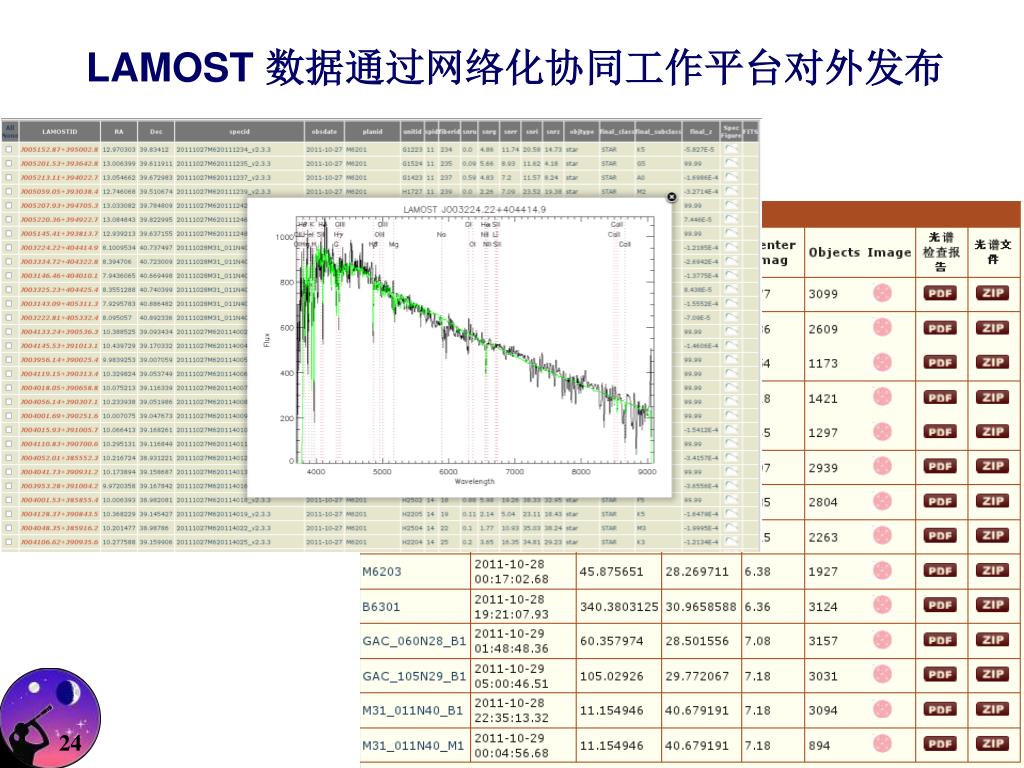Open PDF report for plan B6301

pyautogui.click(x=940, y=605)
